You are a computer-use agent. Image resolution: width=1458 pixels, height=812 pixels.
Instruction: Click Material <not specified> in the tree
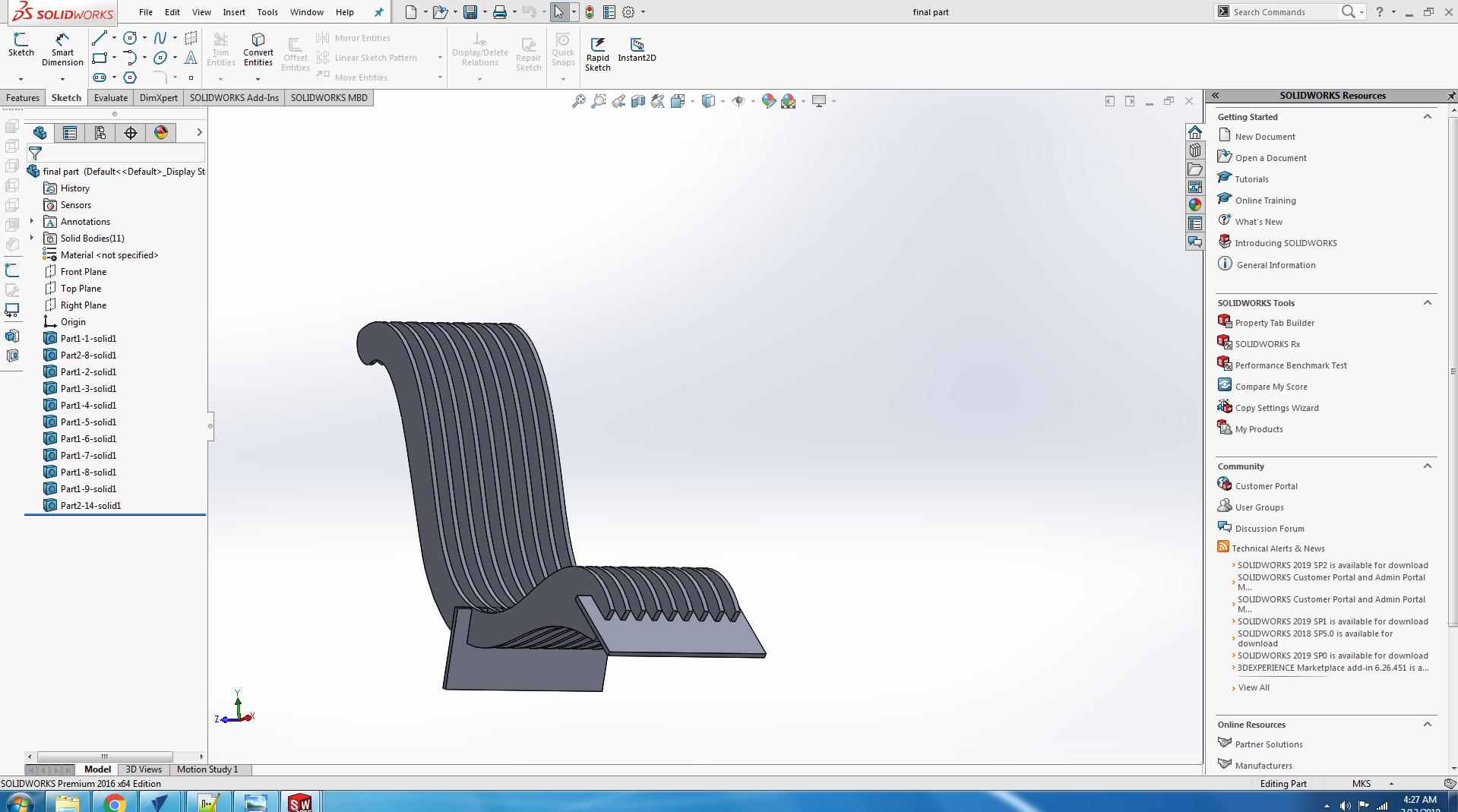point(109,255)
